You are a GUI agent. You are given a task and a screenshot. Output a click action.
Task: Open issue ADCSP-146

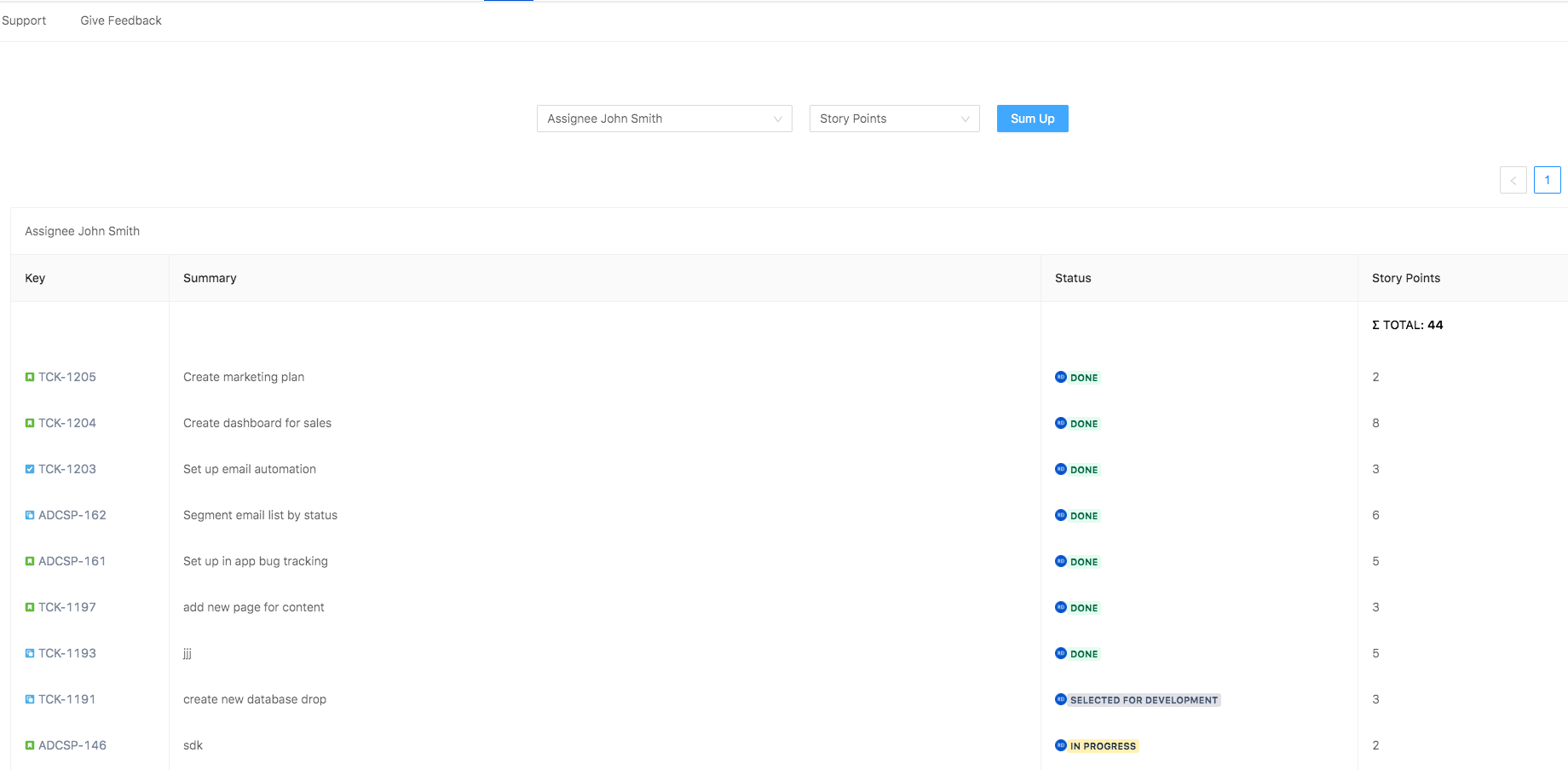point(72,745)
